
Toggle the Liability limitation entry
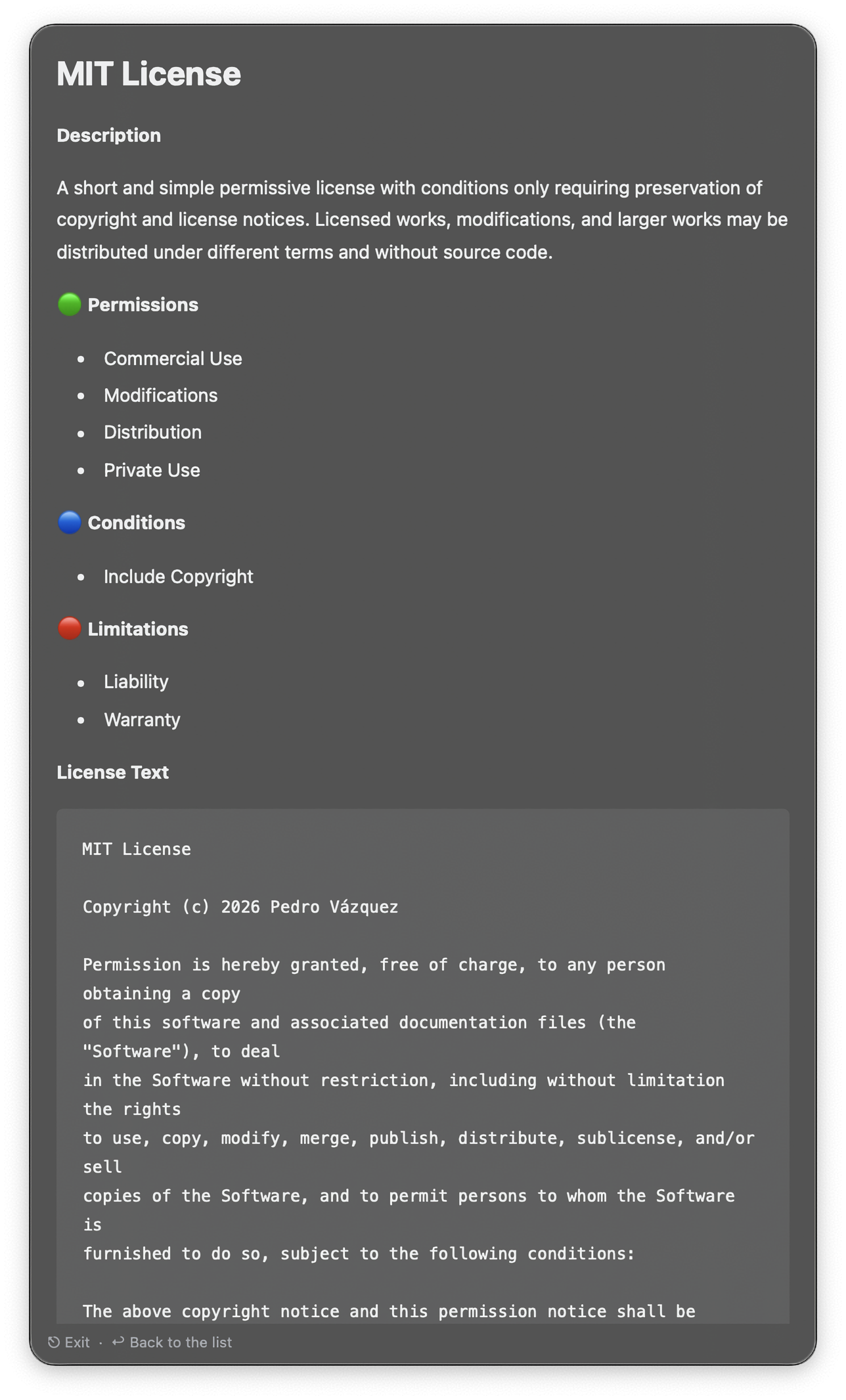(x=136, y=682)
